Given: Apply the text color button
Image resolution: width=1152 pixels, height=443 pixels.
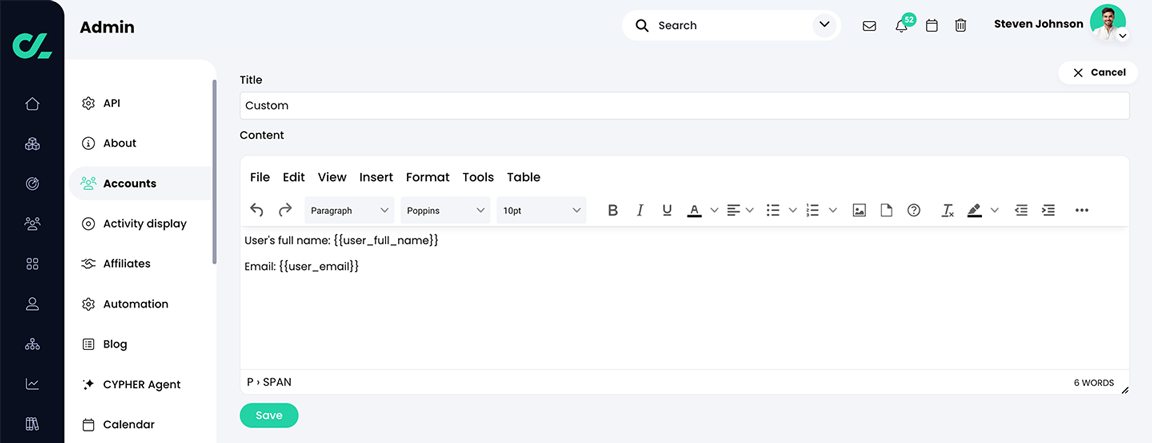Looking at the screenshot, I should tap(694, 210).
